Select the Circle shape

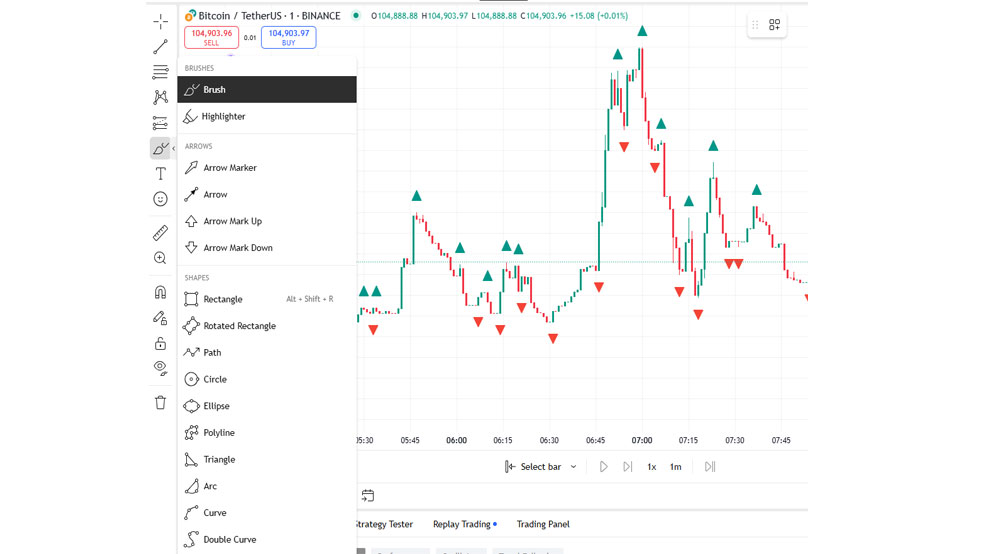click(x=267, y=379)
